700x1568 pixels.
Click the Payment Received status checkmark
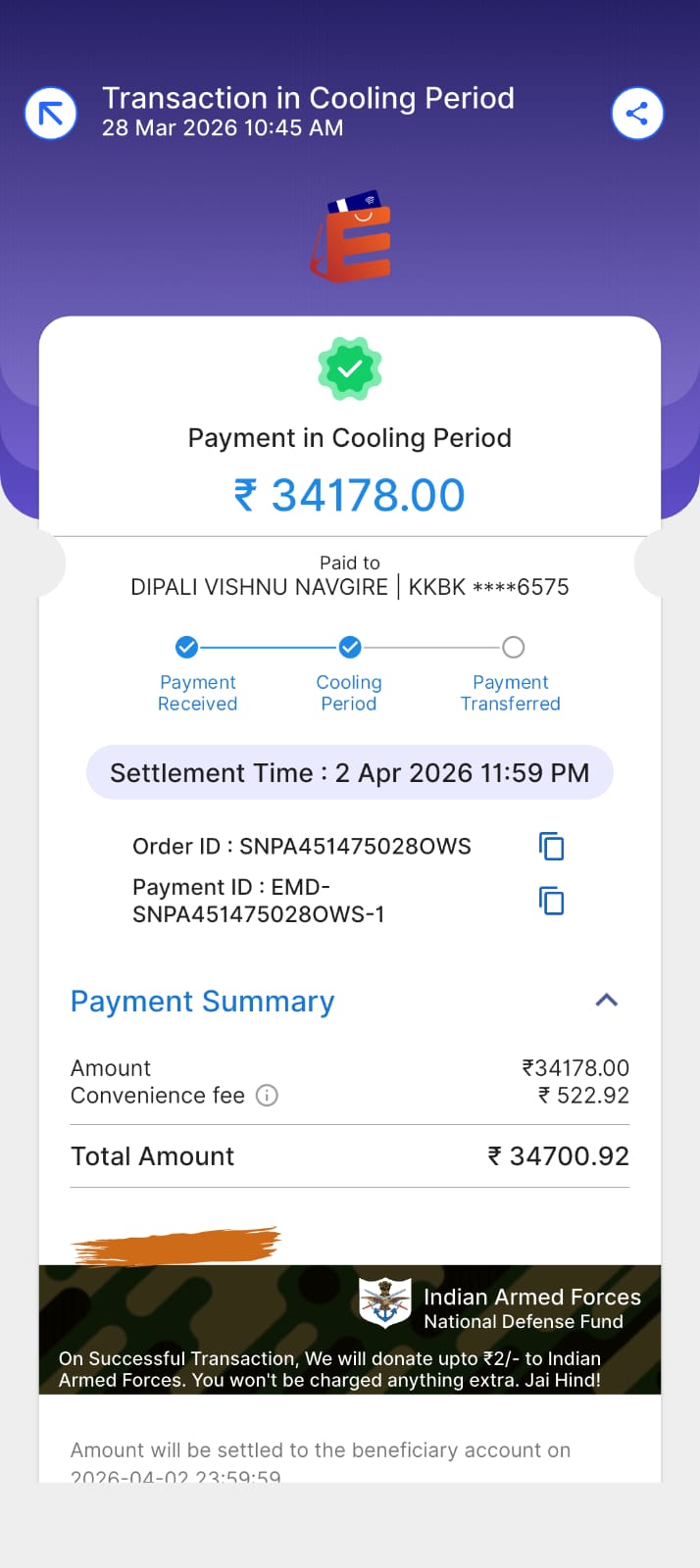tap(186, 647)
